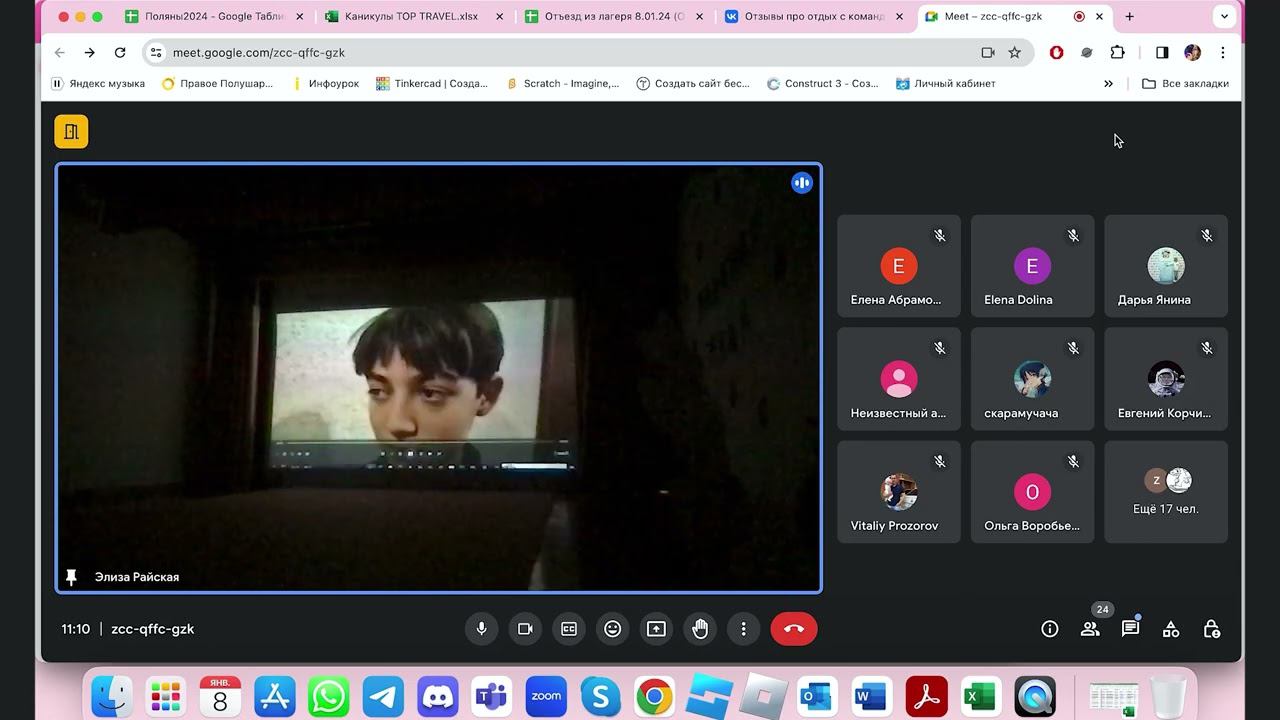This screenshot has height=720, width=1280.
Task: Reload the Meet page
Action: (120, 52)
